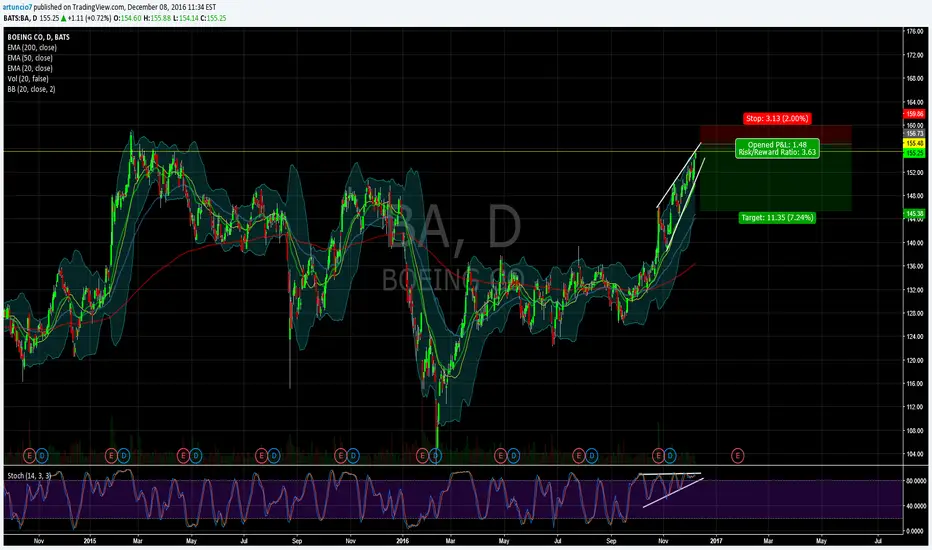Open dividend marker D near May 2016
The image size is (932, 550).
coord(513,456)
